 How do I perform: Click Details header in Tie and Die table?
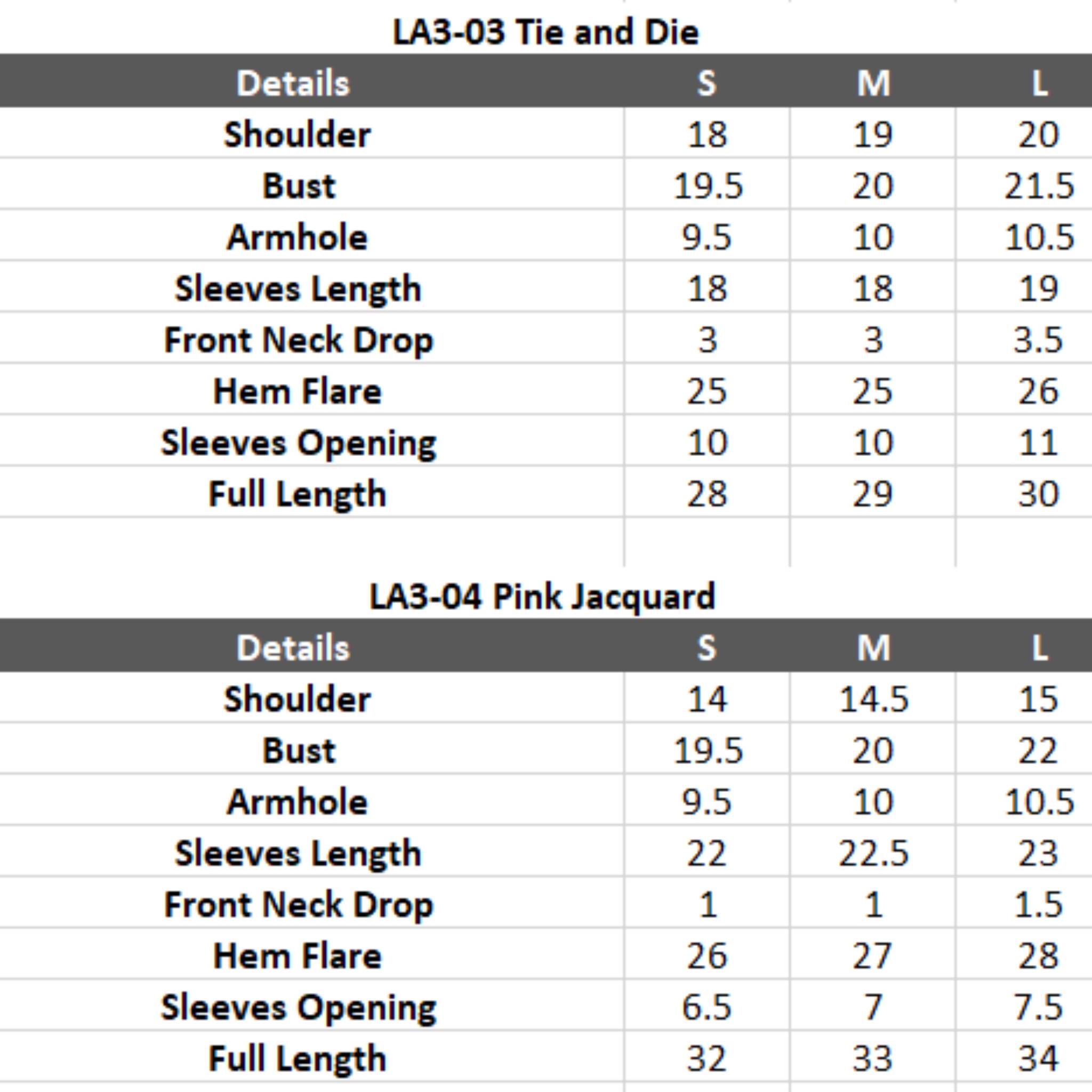tap(293, 83)
